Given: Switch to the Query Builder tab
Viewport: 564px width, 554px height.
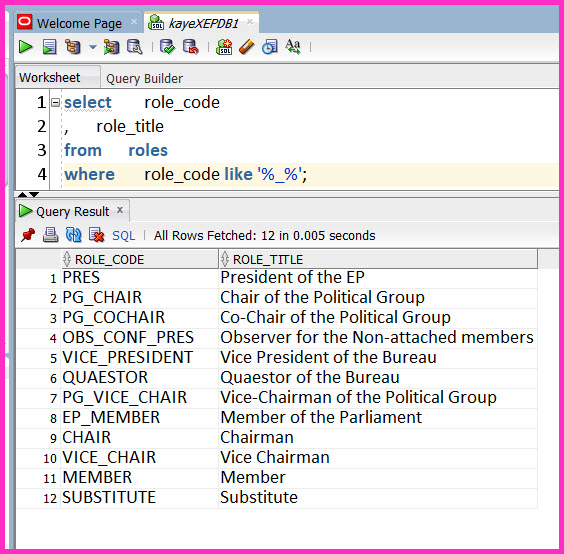Looking at the screenshot, I should tap(144, 78).
